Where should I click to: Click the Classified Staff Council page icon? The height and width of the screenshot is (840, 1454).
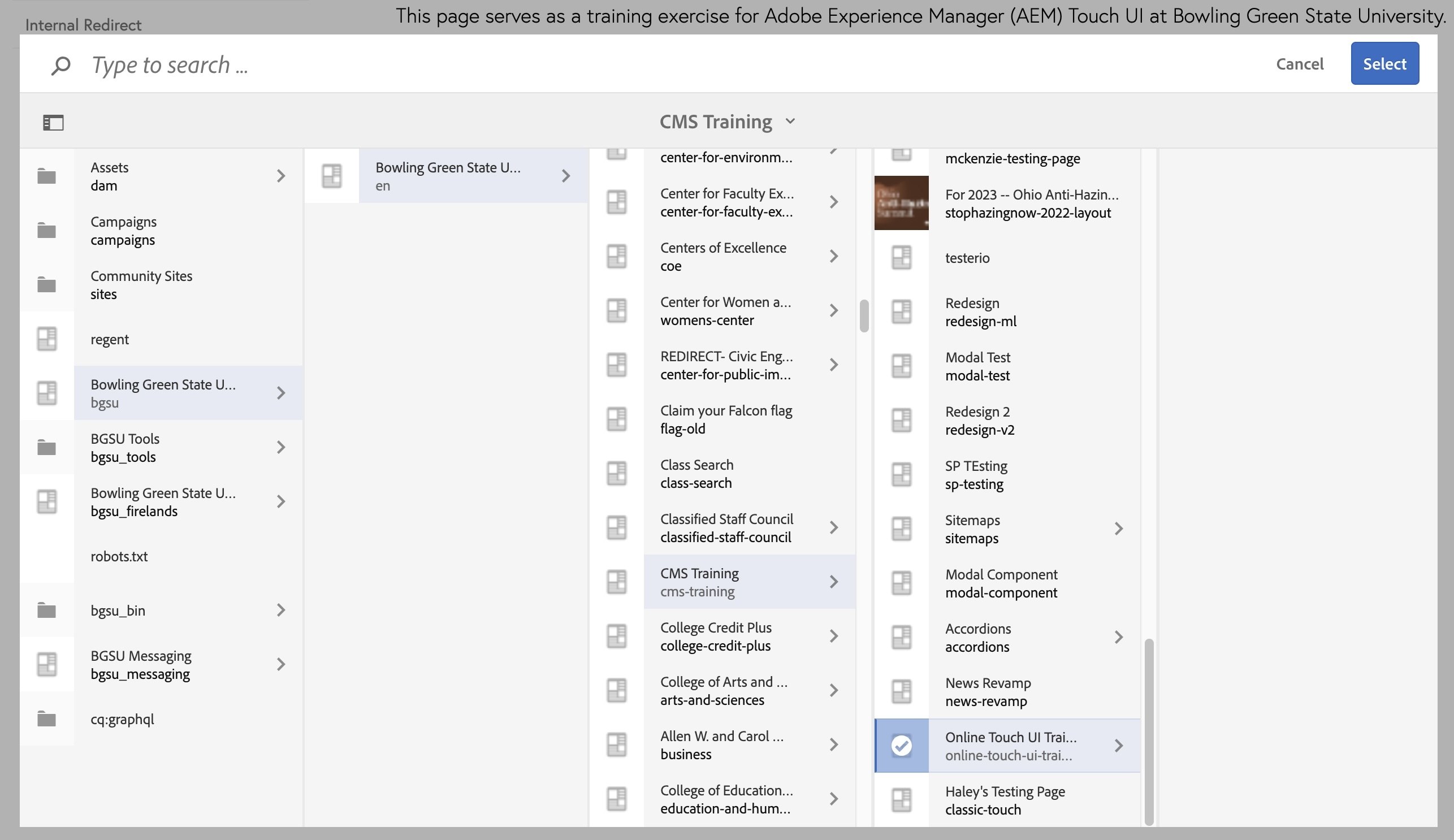[617, 527]
